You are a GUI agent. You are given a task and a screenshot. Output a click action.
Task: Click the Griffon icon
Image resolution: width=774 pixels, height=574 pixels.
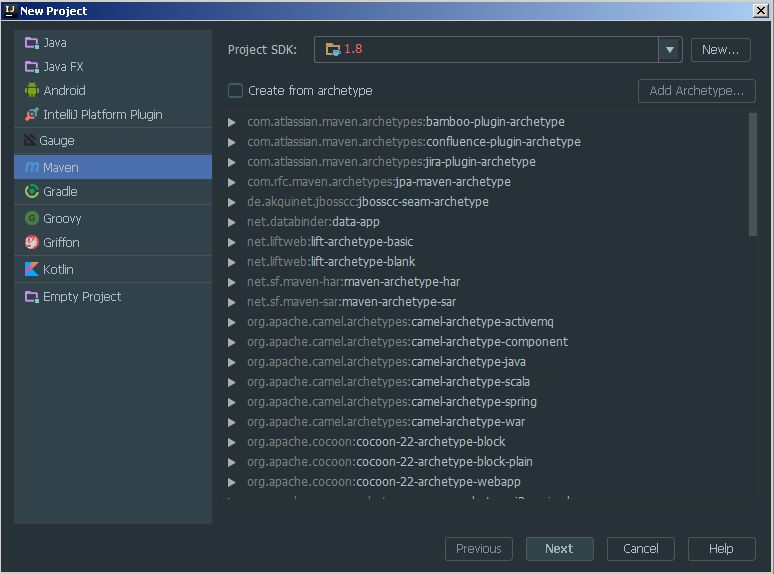click(32, 242)
